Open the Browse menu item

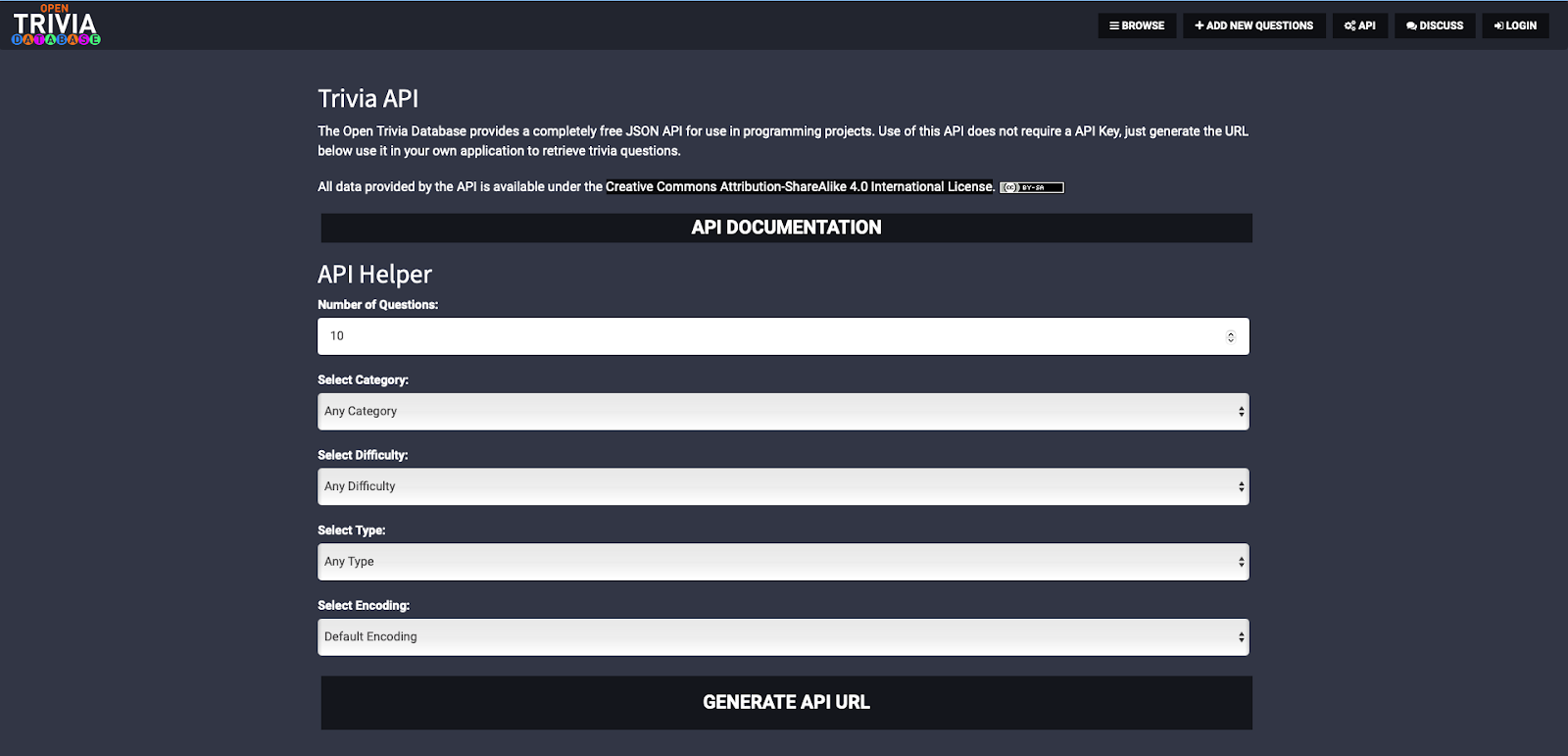click(x=1137, y=25)
